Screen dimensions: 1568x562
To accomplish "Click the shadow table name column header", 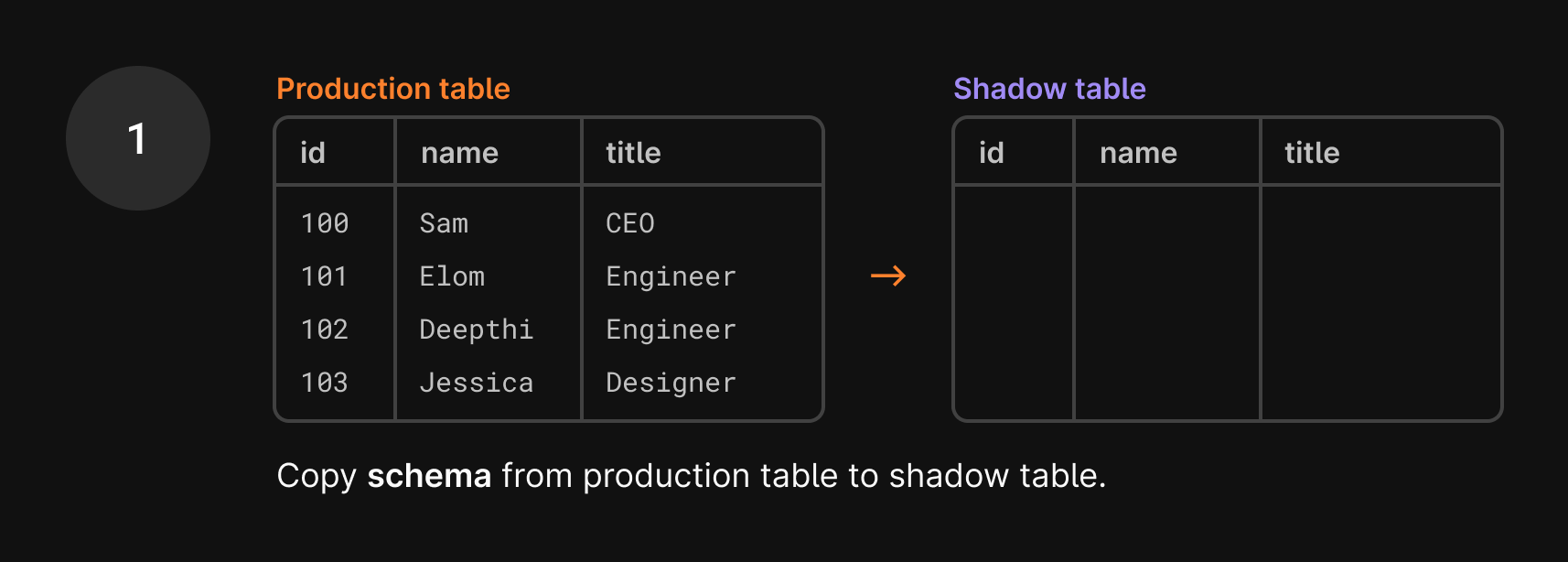I will pyautogui.click(x=1138, y=153).
